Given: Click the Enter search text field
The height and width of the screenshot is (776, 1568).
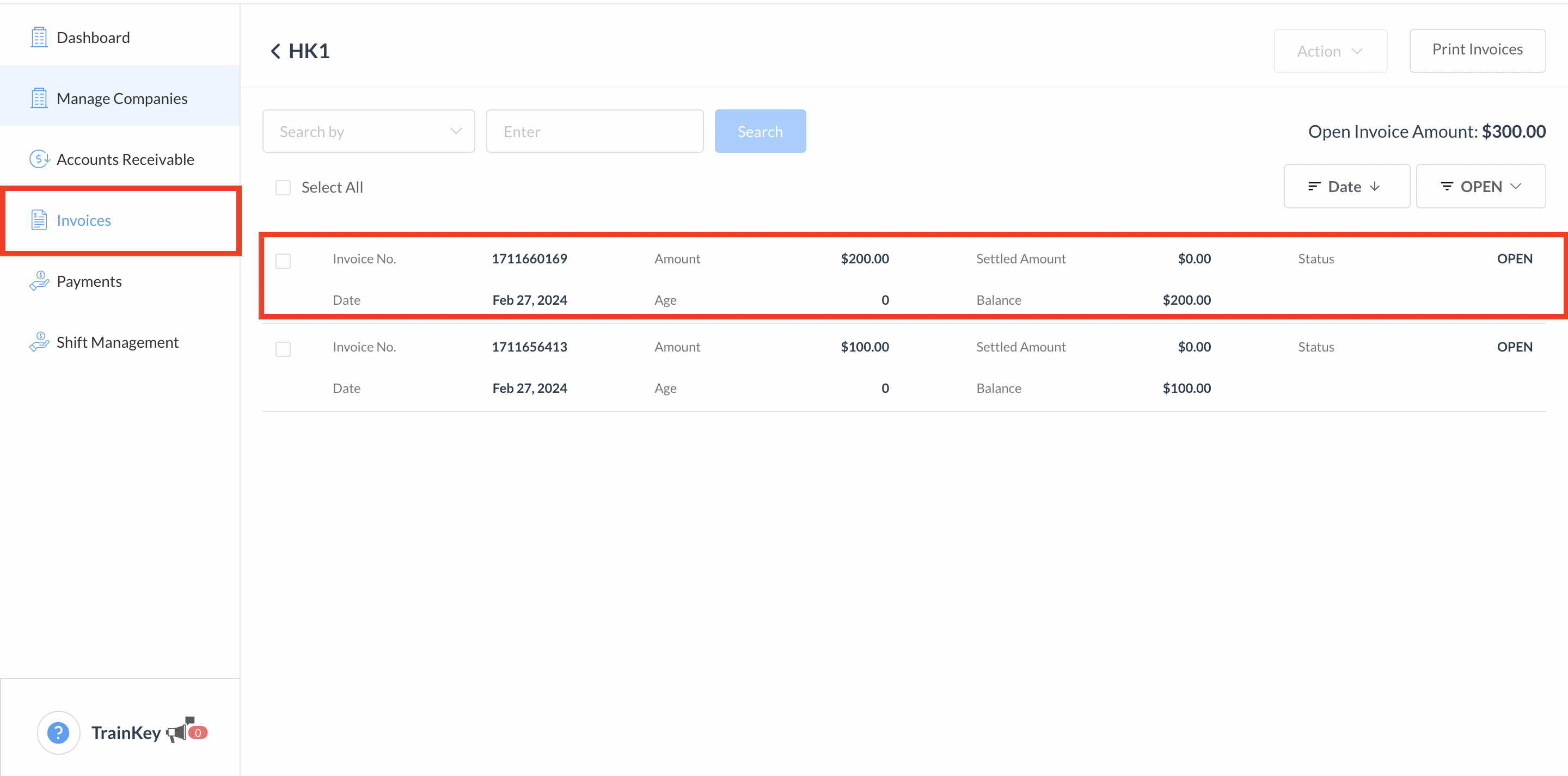Looking at the screenshot, I should [594, 132].
